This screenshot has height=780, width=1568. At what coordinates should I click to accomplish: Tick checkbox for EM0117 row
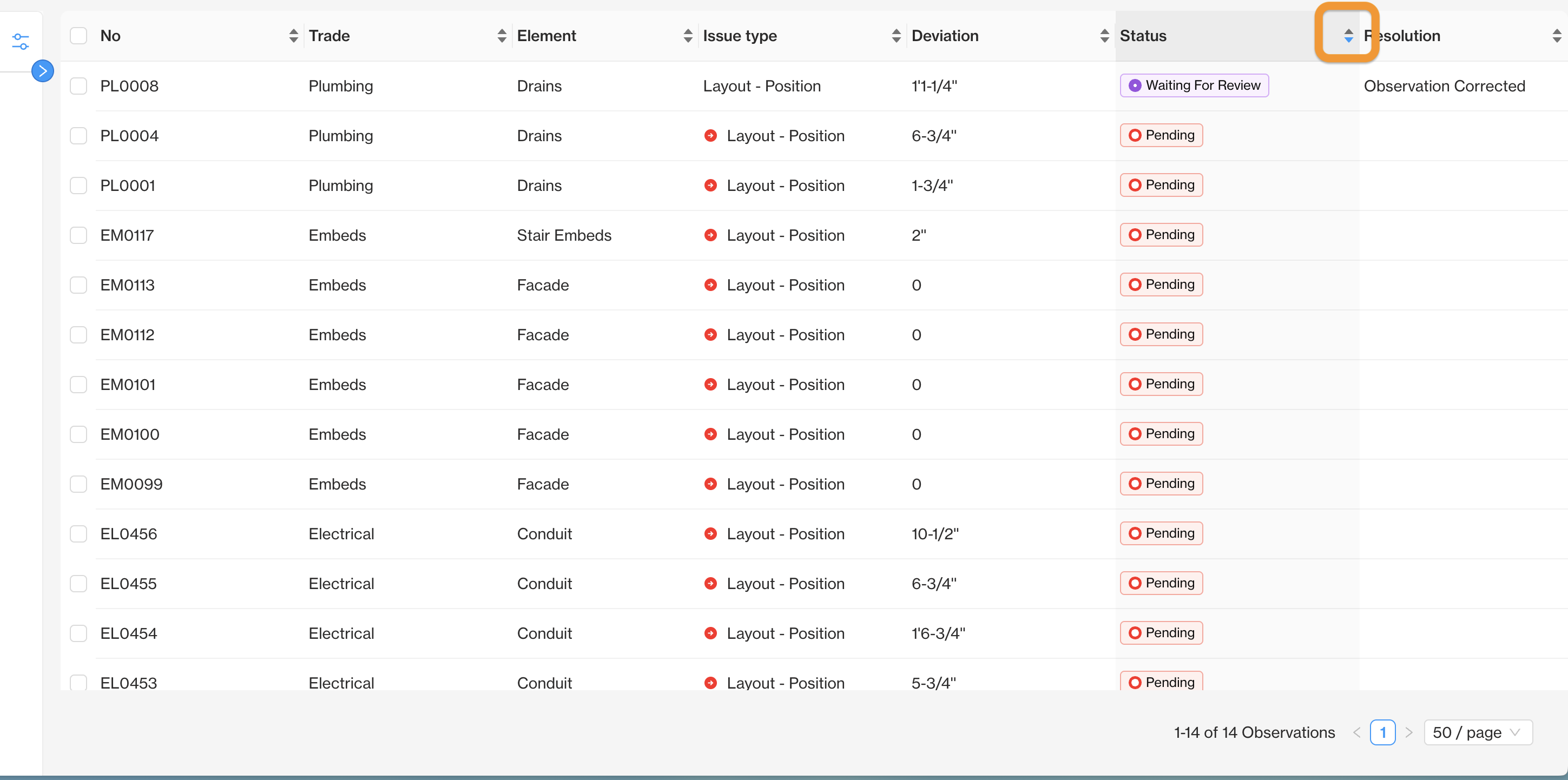pos(78,235)
